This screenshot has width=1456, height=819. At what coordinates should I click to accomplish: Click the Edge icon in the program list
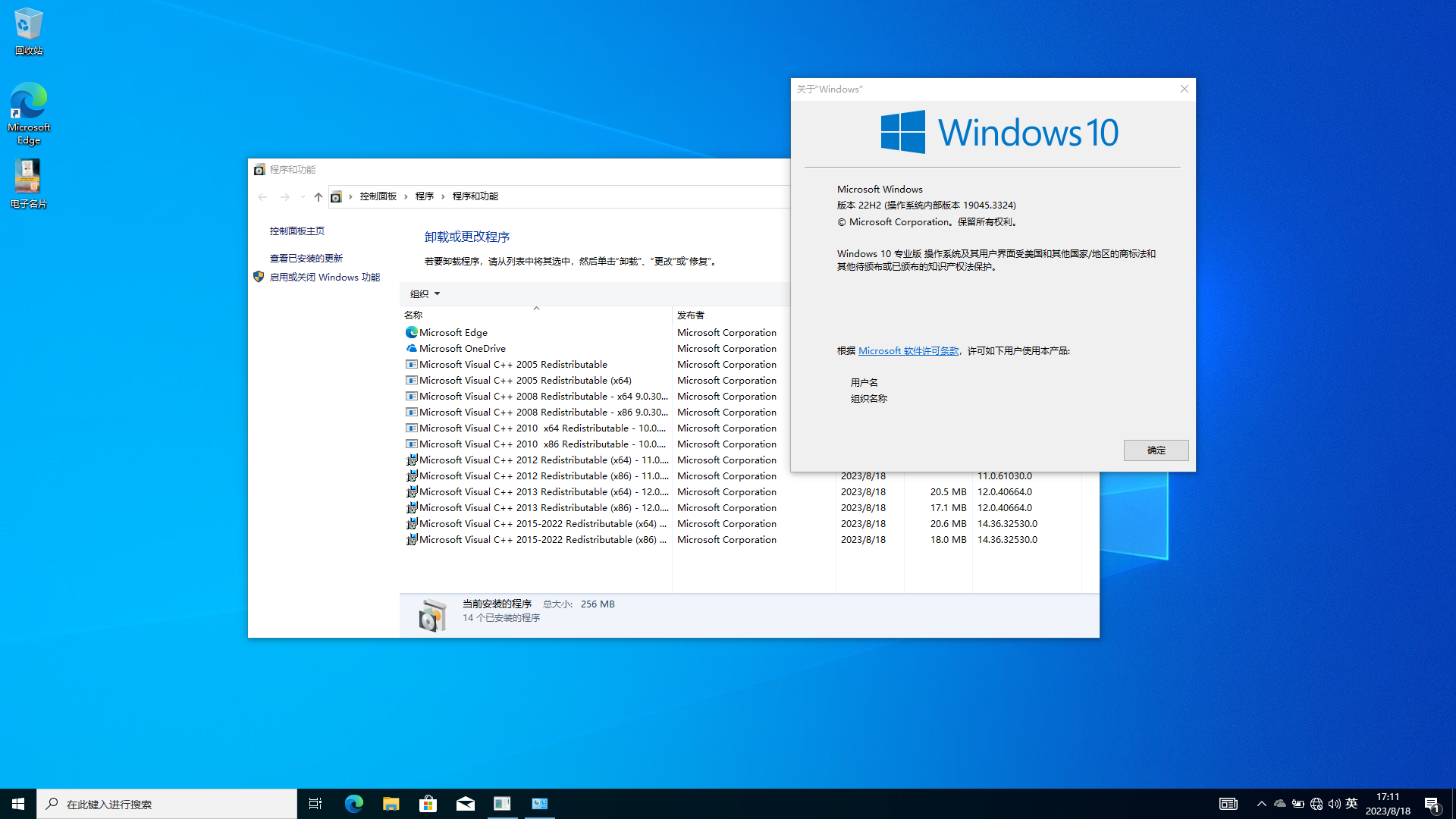tap(412, 333)
